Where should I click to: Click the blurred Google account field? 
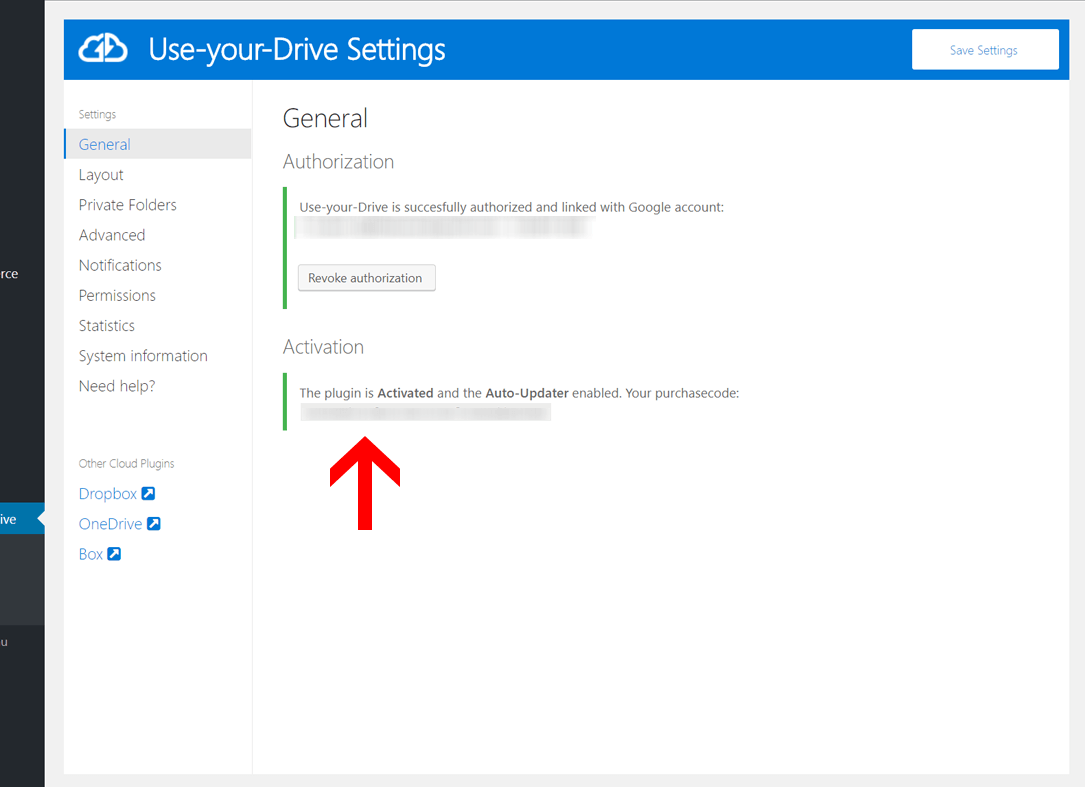pyautogui.click(x=444, y=228)
